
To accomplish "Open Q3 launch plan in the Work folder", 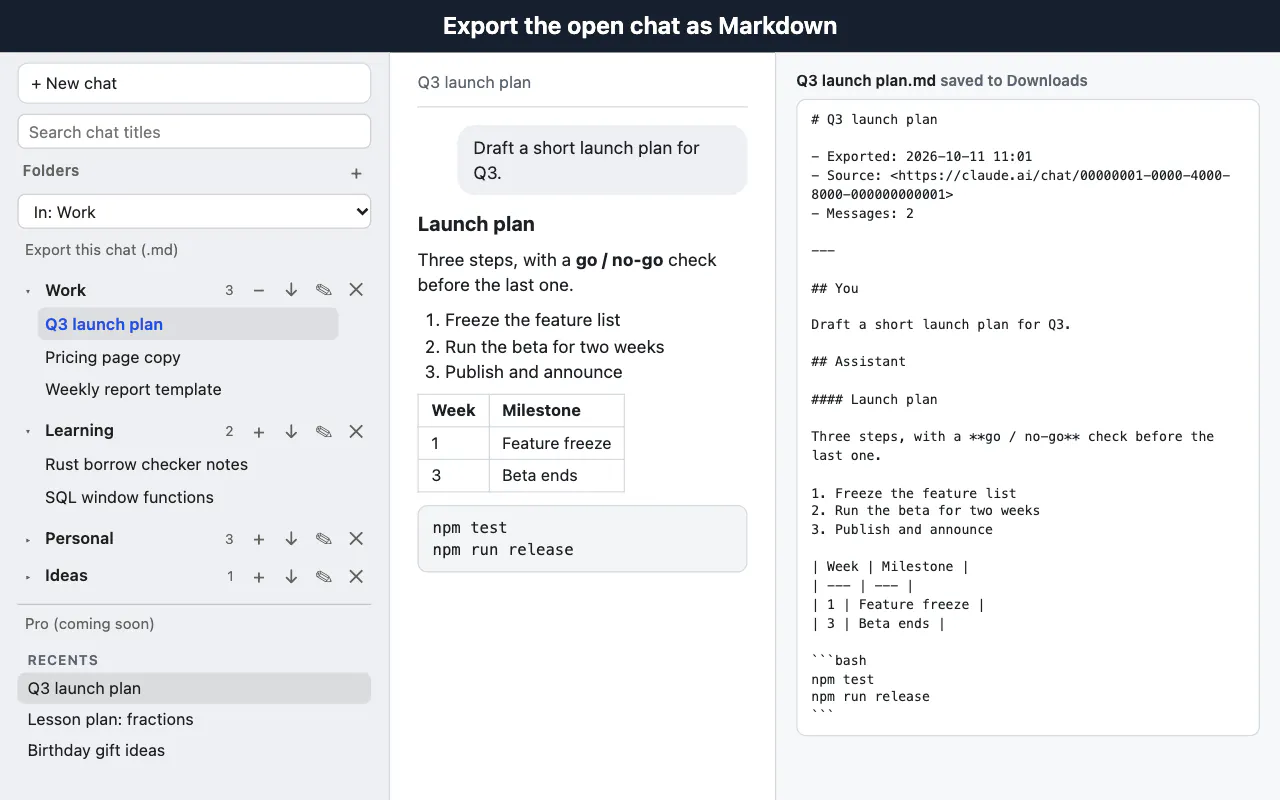I will click(x=188, y=324).
